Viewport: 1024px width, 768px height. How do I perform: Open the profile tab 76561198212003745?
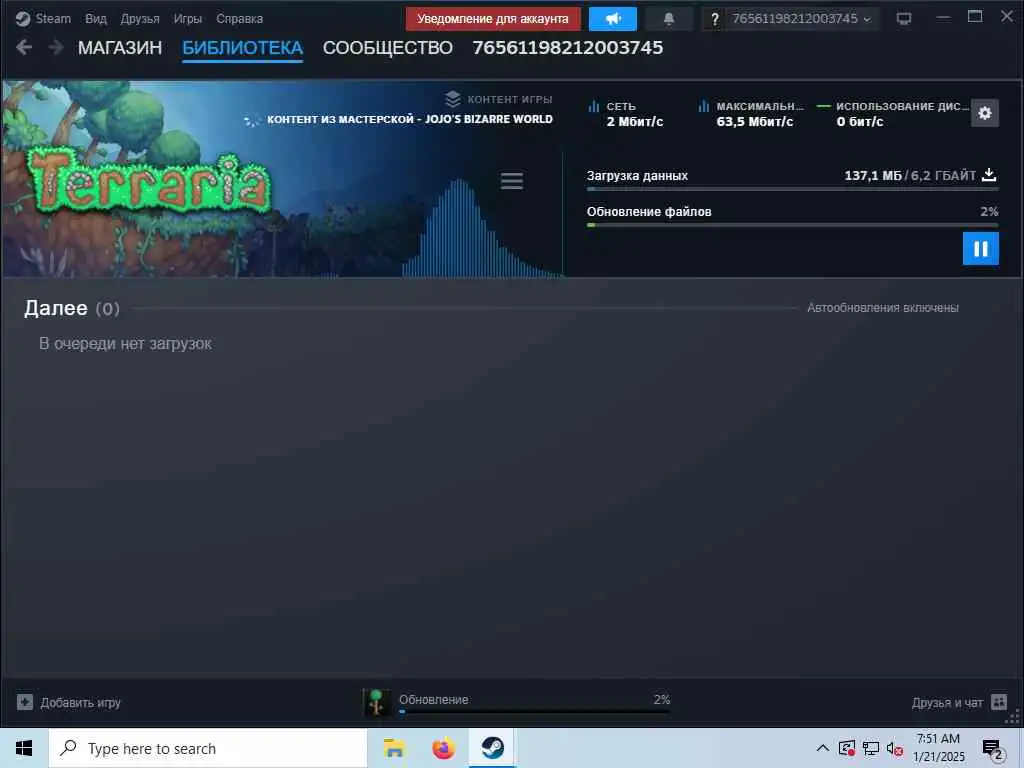(568, 48)
